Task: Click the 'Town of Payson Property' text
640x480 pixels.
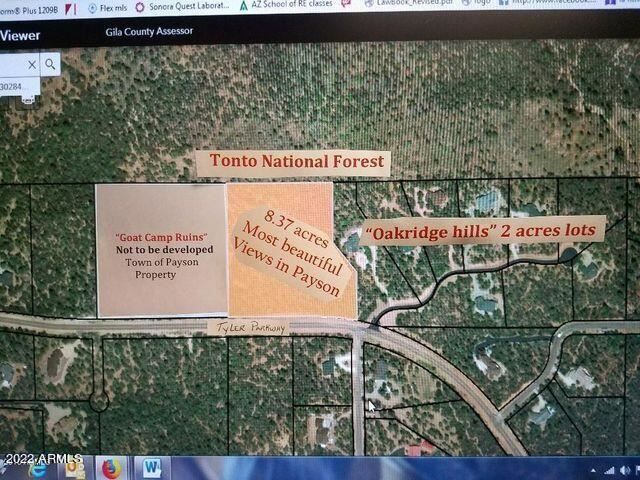Action: [x=161, y=269]
